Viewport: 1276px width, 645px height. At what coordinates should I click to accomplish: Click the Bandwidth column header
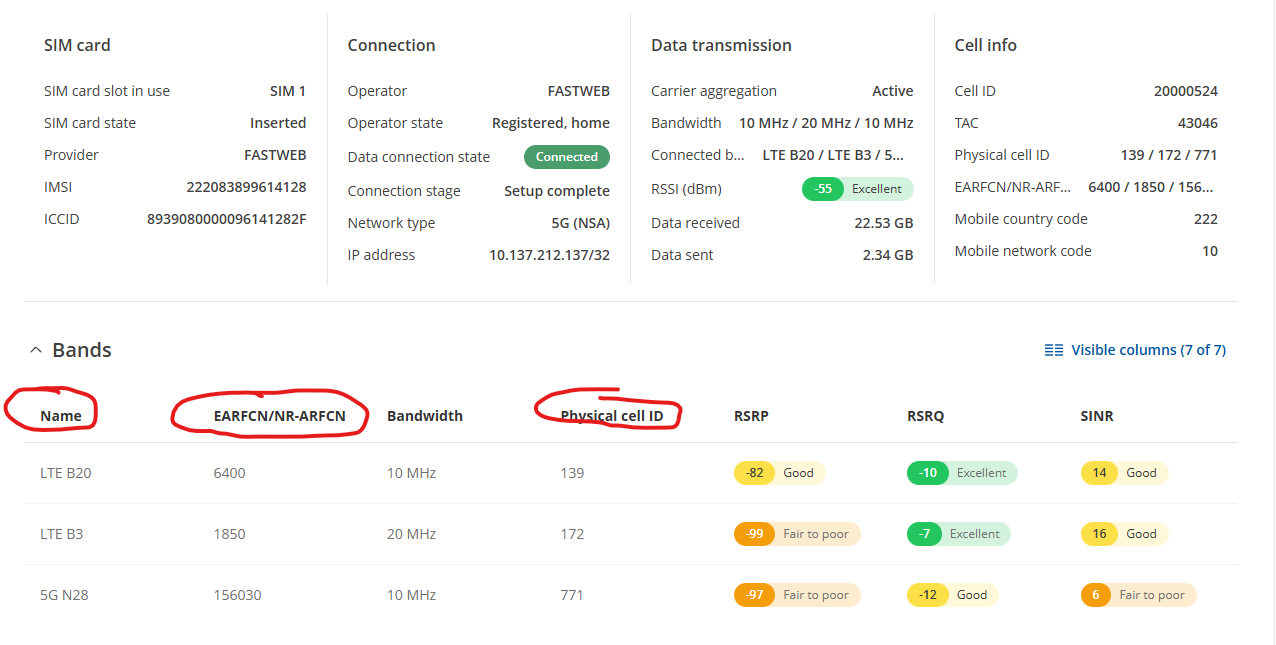pyautogui.click(x=425, y=416)
